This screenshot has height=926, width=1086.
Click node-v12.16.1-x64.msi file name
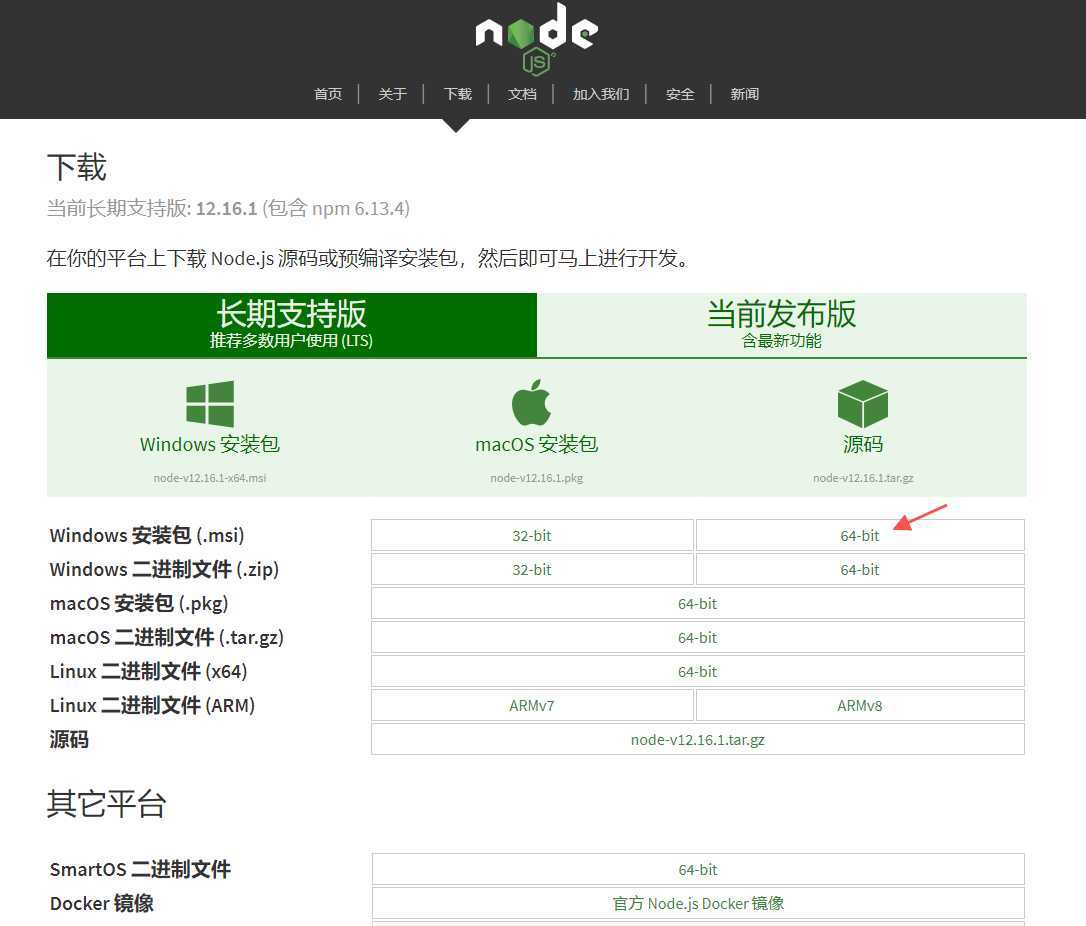(210, 478)
